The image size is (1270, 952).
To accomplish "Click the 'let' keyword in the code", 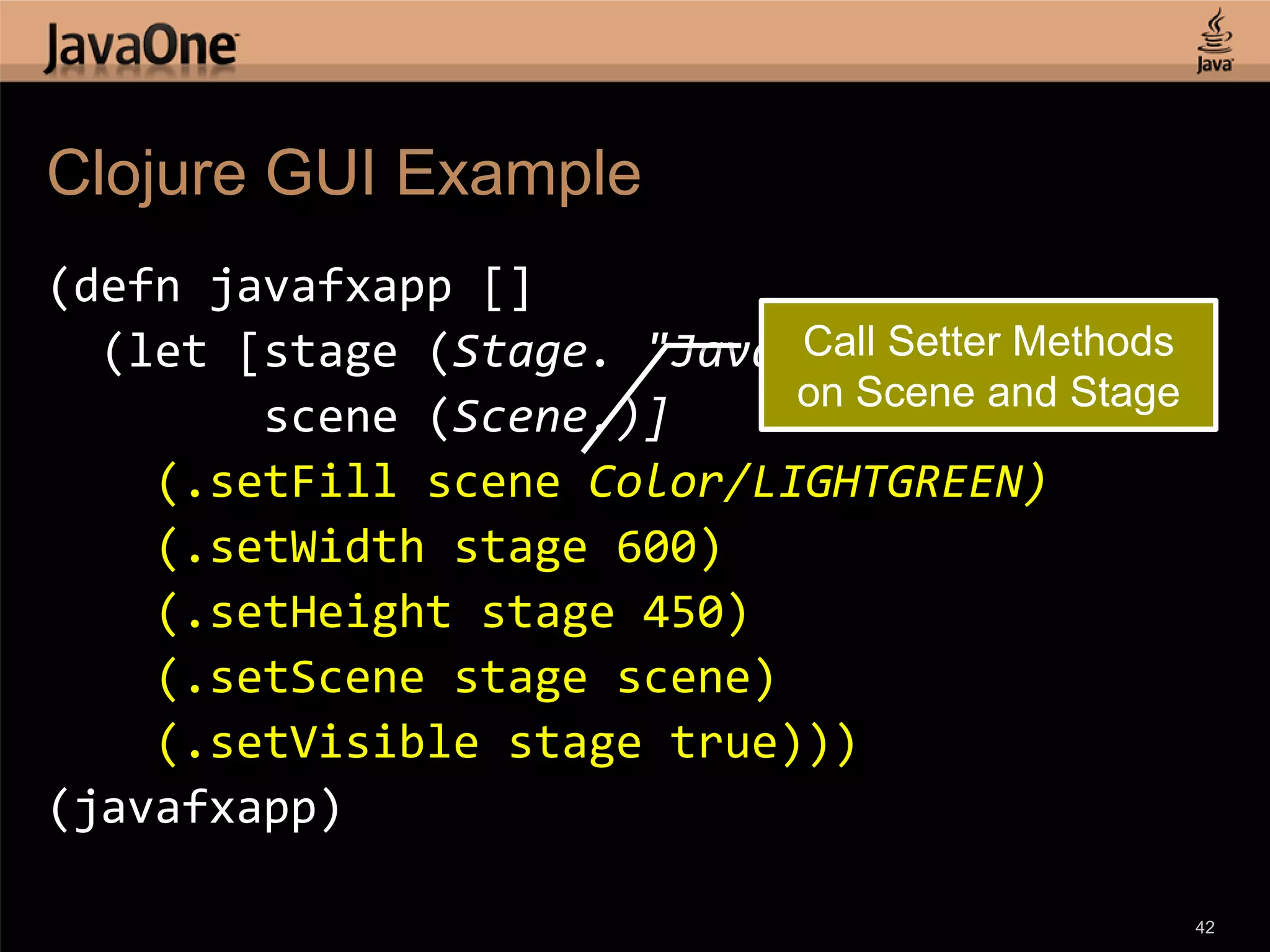I will coord(167,353).
